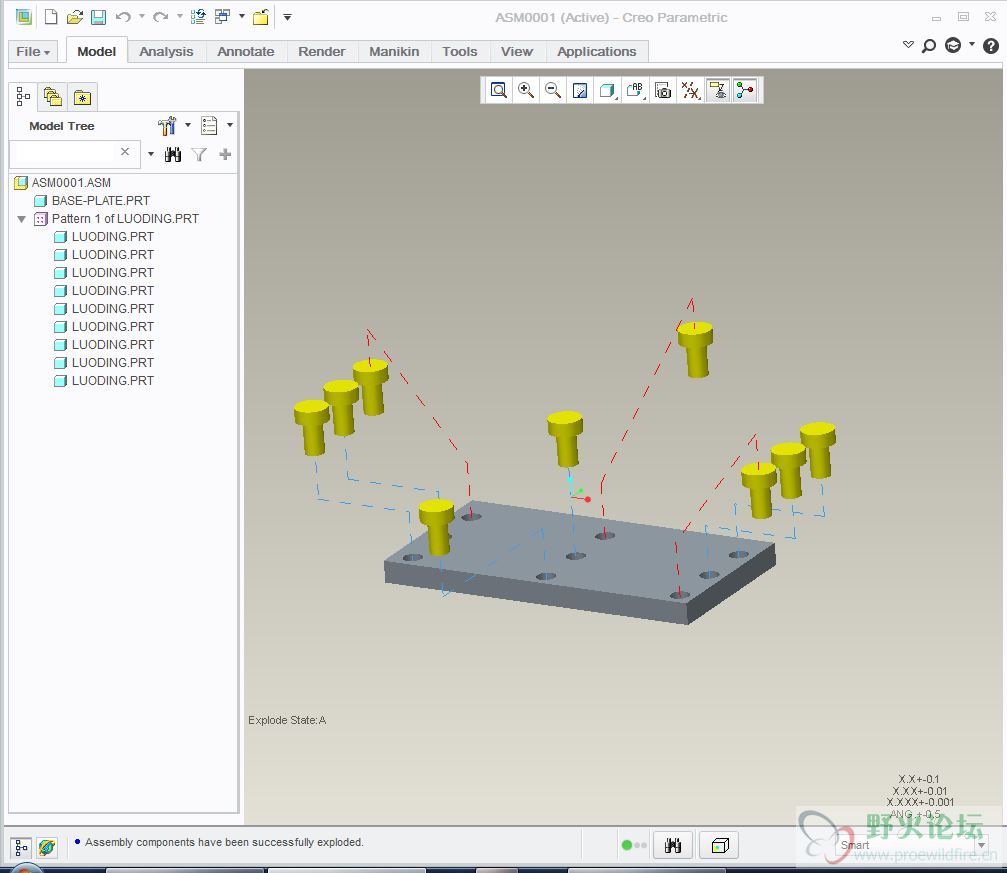
Task: Click the New file icon
Action: 51,17
